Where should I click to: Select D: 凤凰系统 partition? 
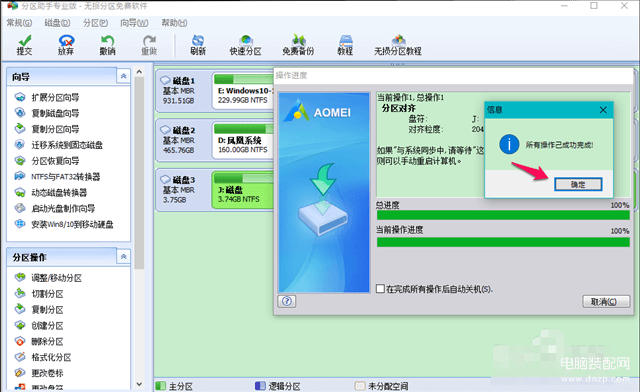pyautogui.click(x=243, y=140)
